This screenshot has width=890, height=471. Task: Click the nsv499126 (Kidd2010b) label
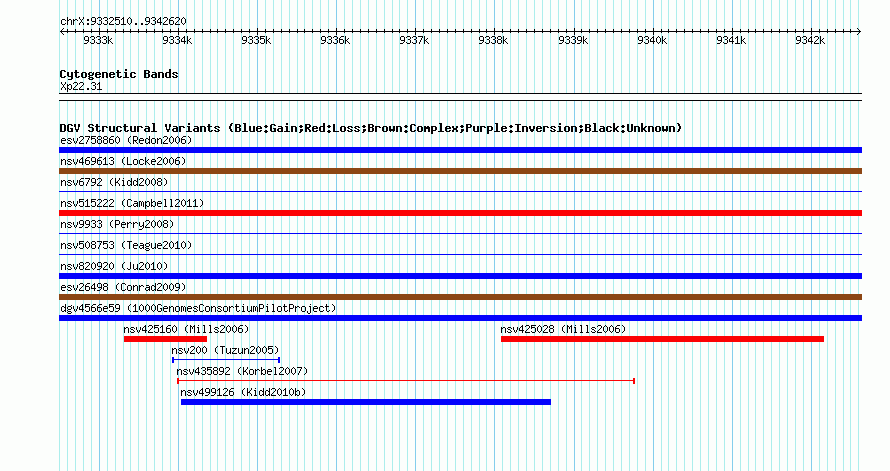[x=243, y=392]
